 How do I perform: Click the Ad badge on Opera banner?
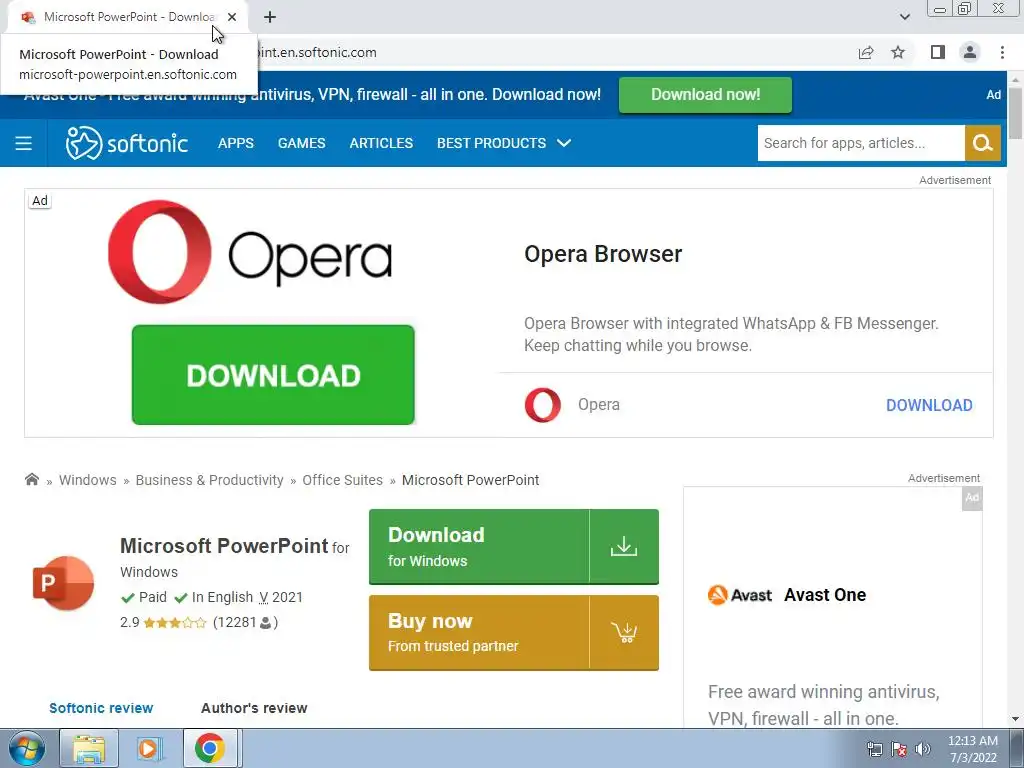tap(40, 200)
